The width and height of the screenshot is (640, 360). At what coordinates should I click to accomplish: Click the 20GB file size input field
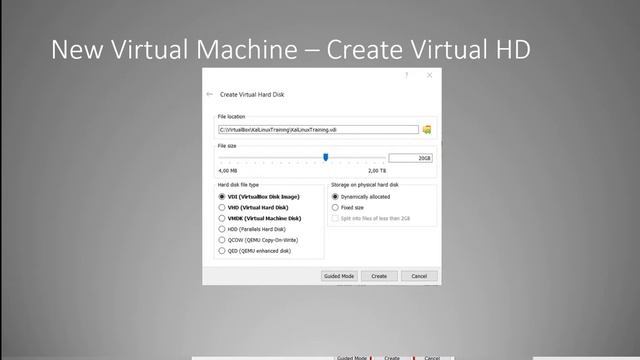click(x=410, y=158)
